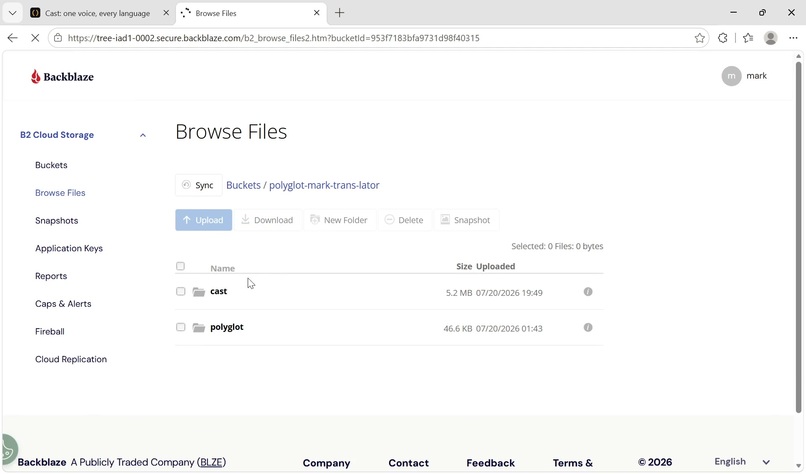The width and height of the screenshot is (806, 474).
Task: Open polyglot-mark-trans-lator breadcrumb
Action: pyautogui.click(x=324, y=185)
